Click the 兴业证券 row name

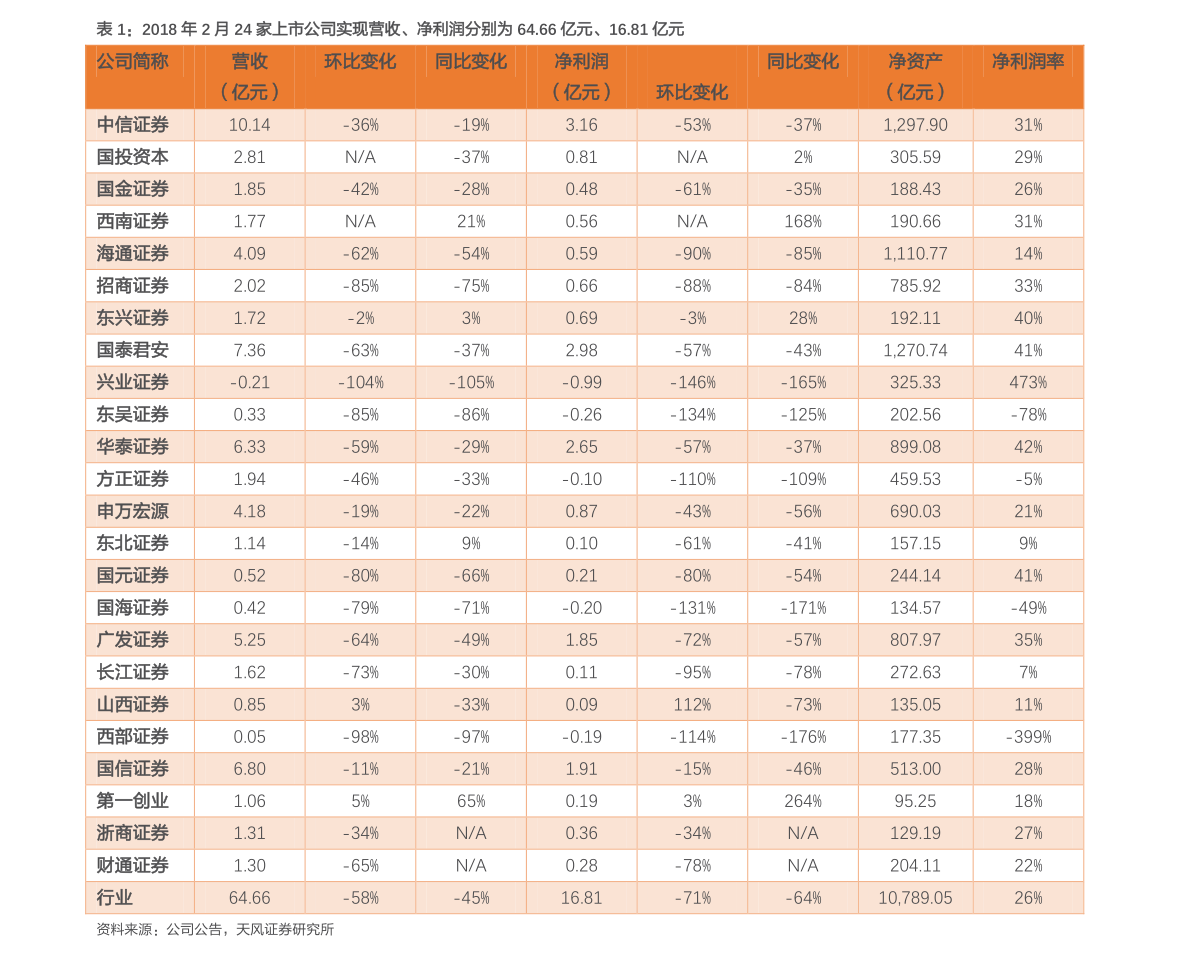pyautogui.click(x=132, y=382)
